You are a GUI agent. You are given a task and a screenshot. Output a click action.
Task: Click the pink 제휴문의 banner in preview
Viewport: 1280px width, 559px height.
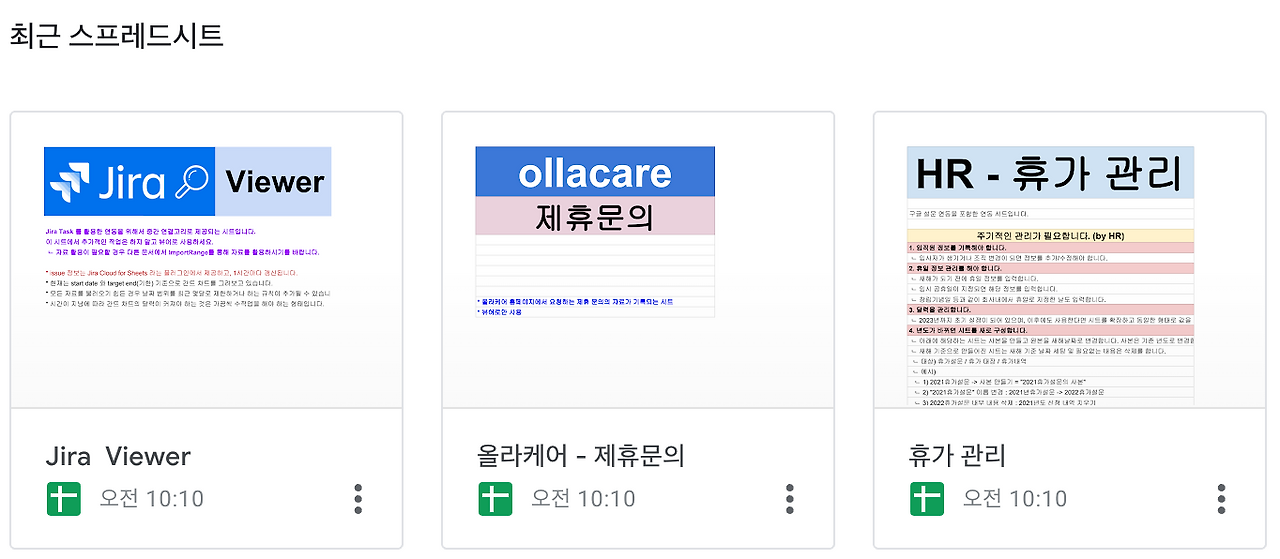[595, 216]
